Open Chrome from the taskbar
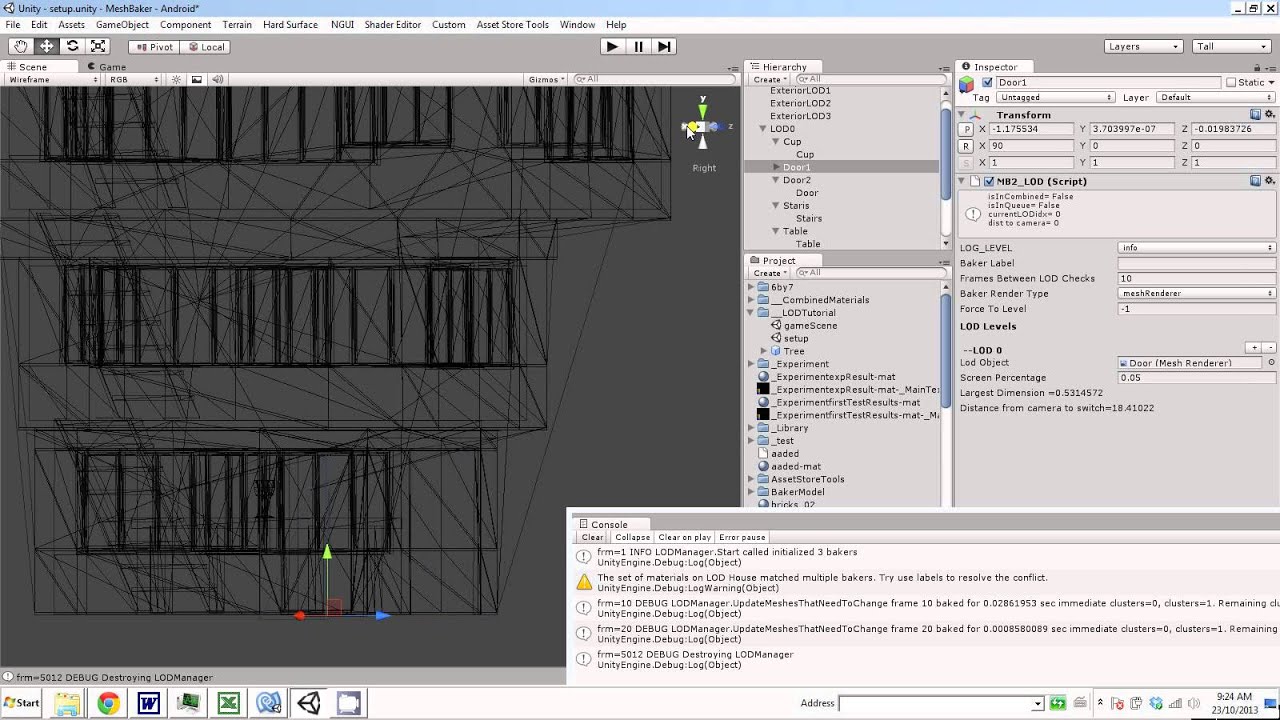This screenshot has width=1280, height=720. tap(108, 704)
